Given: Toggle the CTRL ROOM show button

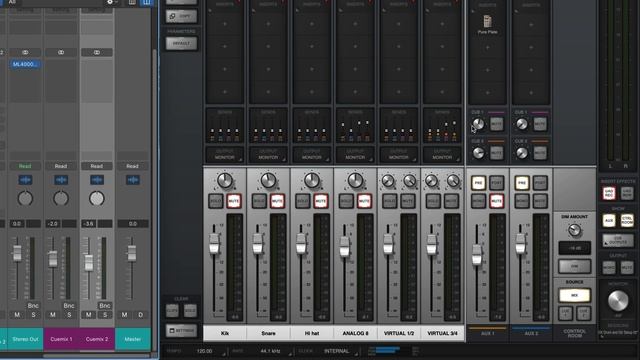Looking at the screenshot, I should (627, 220).
